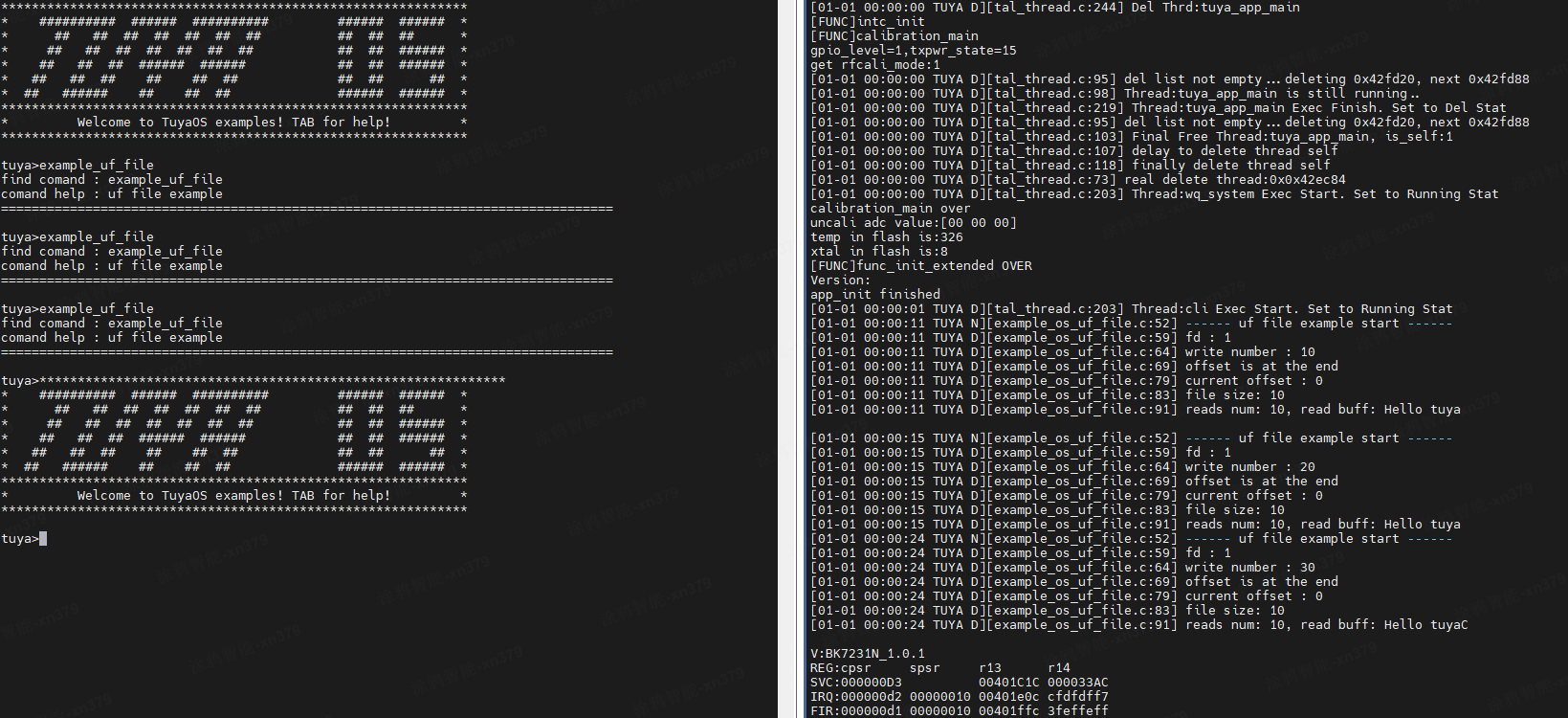The image size is (1568, 718).
Task: Click the 'read buff: Hello tuyaC' log line
Action: 1139,625
